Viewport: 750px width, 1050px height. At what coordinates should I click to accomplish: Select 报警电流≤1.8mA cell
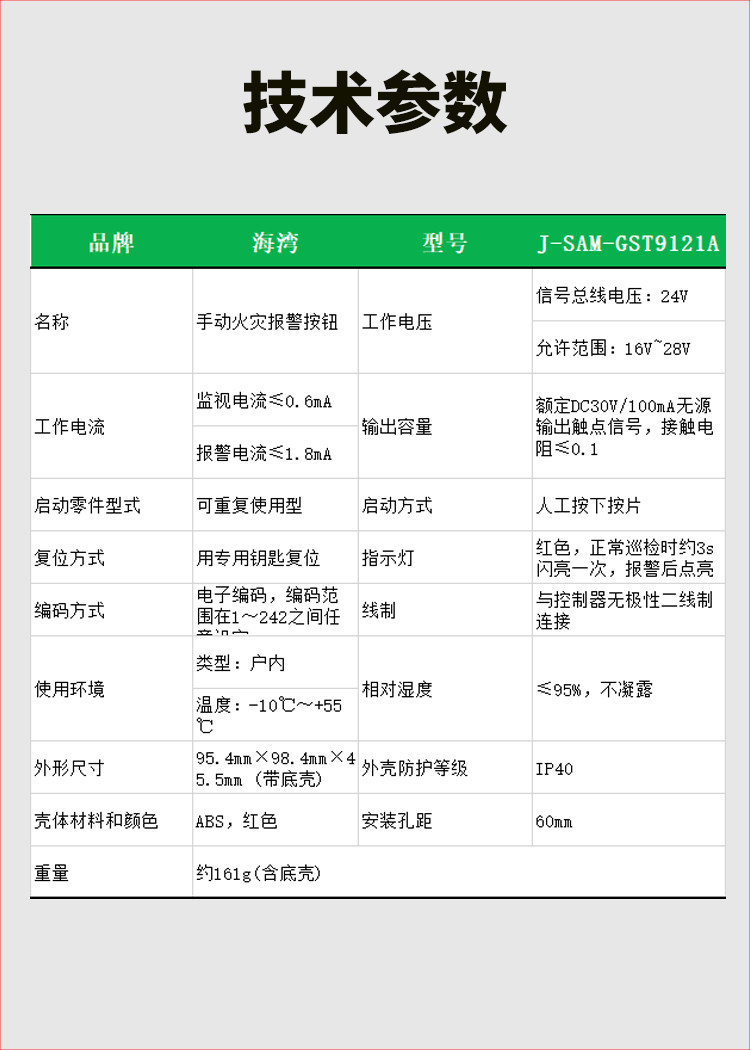coord(275,453)
